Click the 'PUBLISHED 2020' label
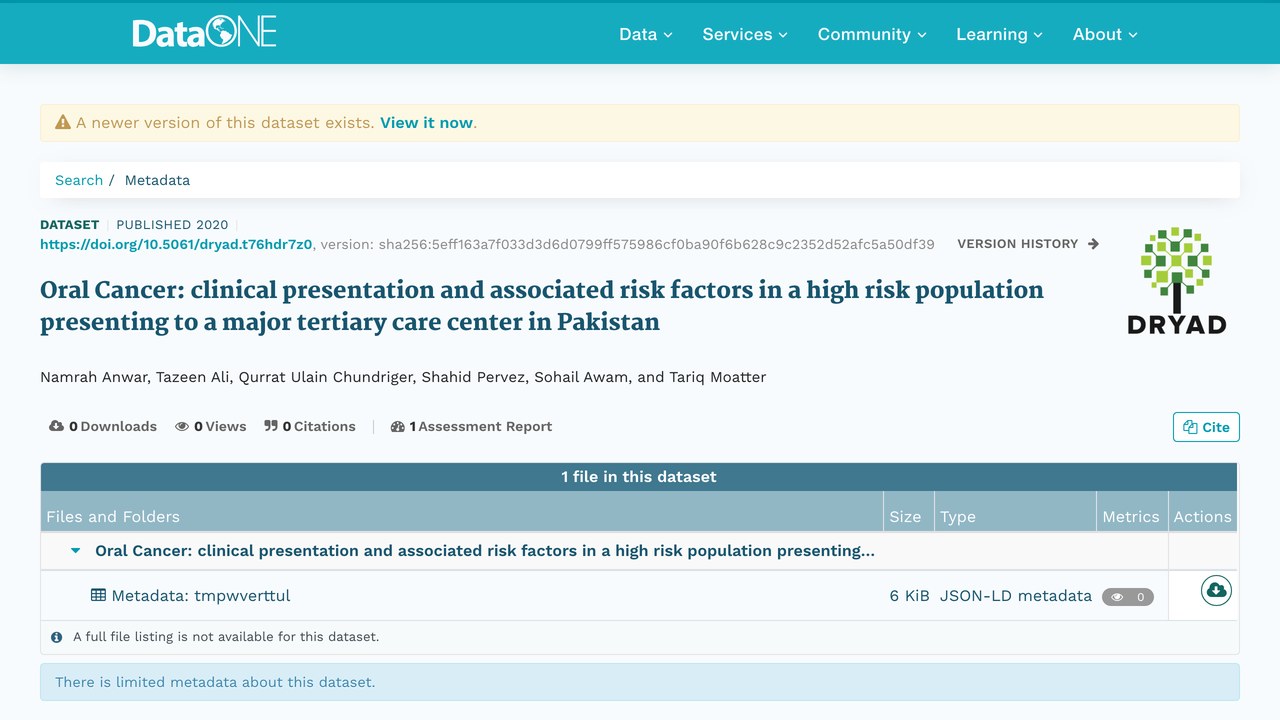The image size is (1280, 720). [x=172, y=225]
